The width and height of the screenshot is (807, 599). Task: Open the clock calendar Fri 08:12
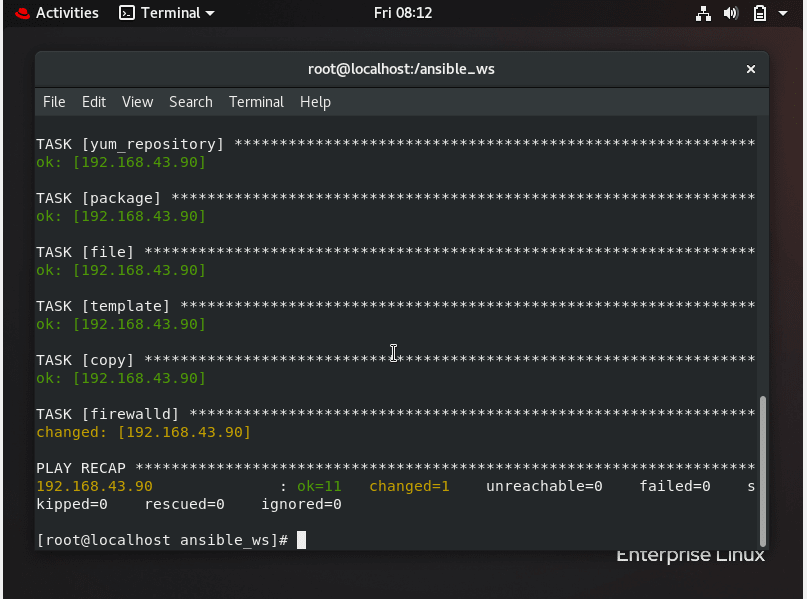pyautogui.click(x=403, y=13)
